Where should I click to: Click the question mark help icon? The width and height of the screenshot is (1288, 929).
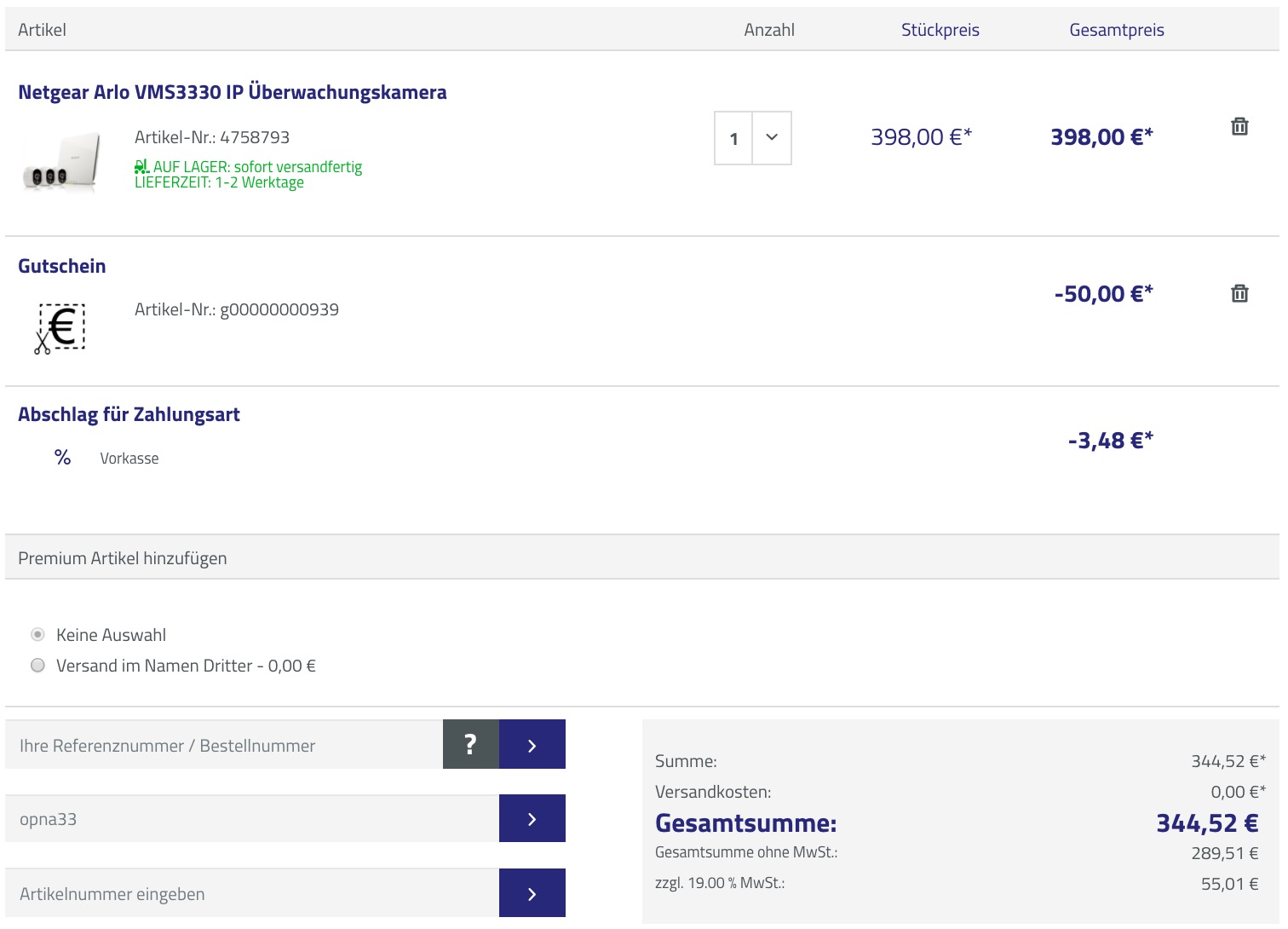(470, 745)
